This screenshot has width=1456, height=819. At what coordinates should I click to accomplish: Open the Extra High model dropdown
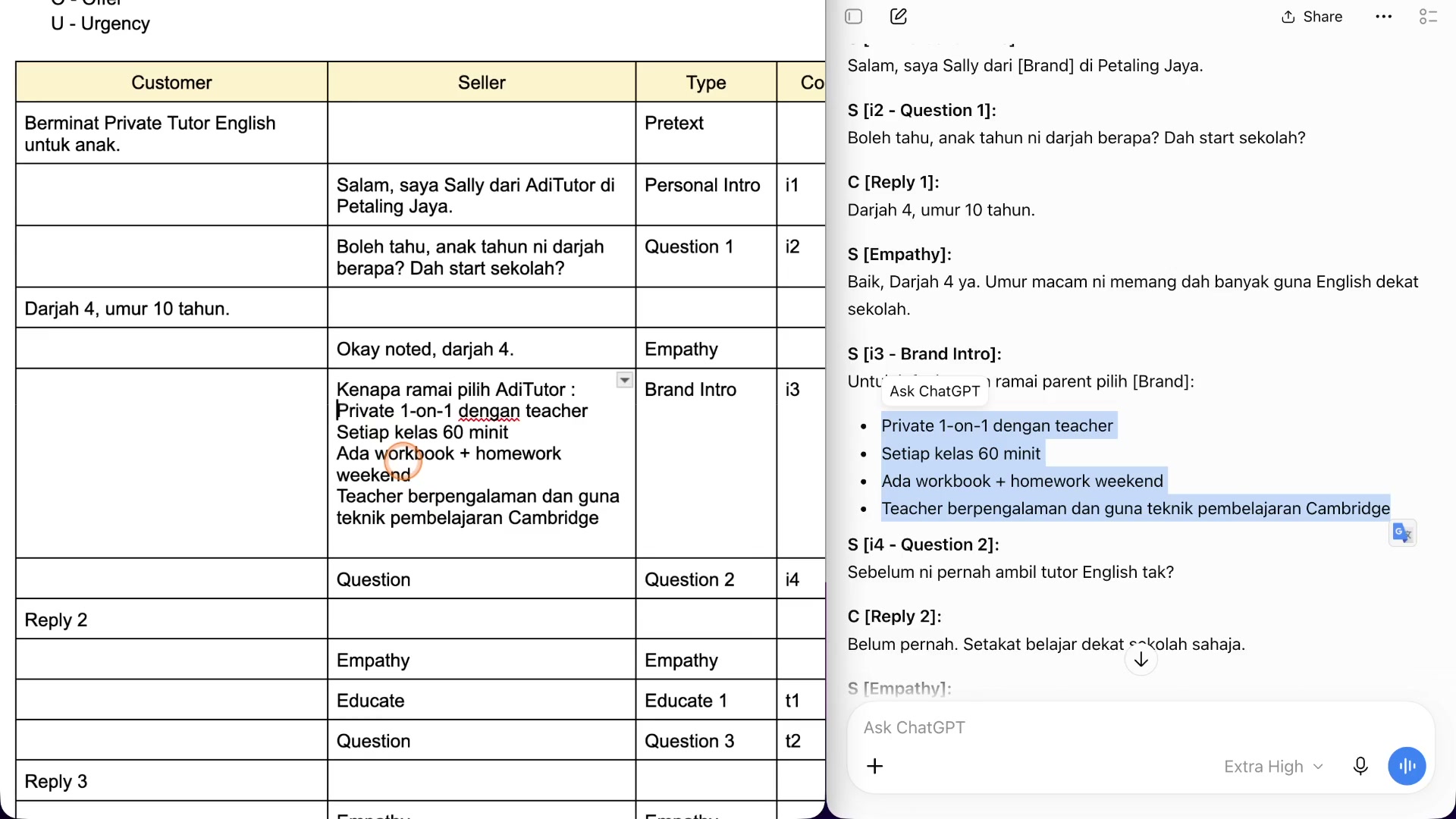(1274, 767)
